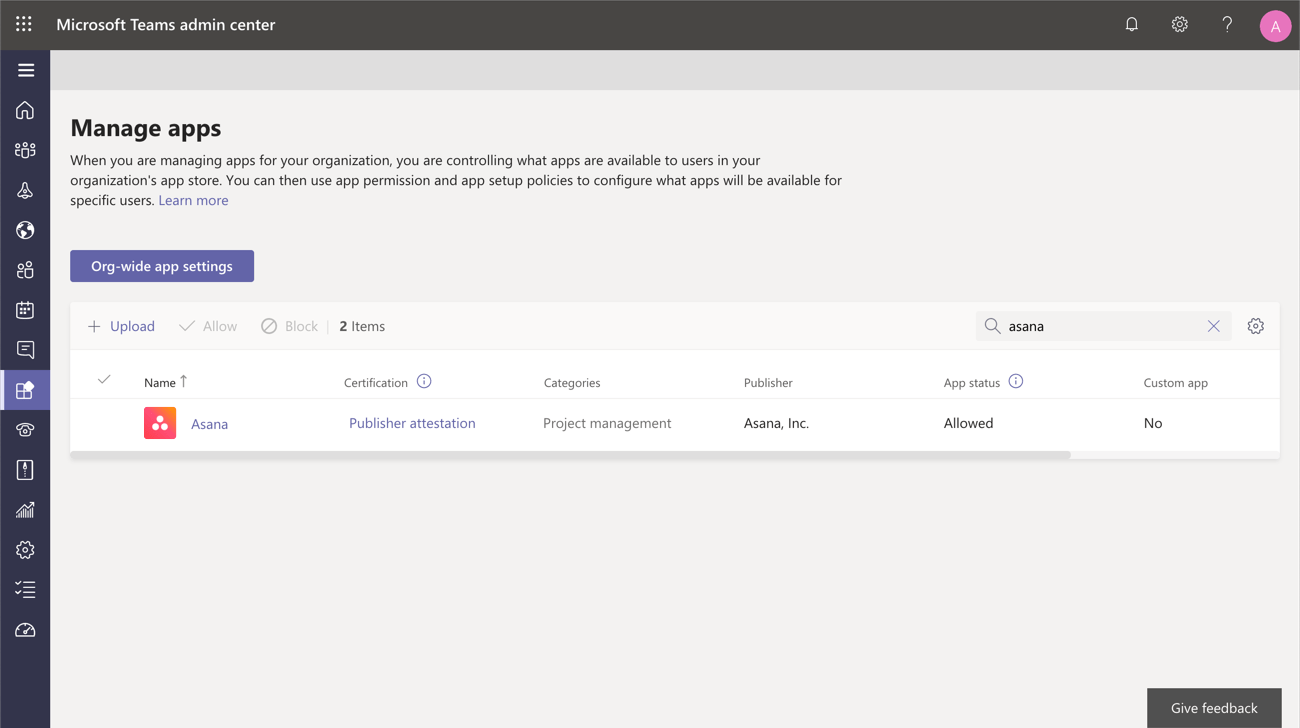Open the Users sidebar icon

point(25,270)
